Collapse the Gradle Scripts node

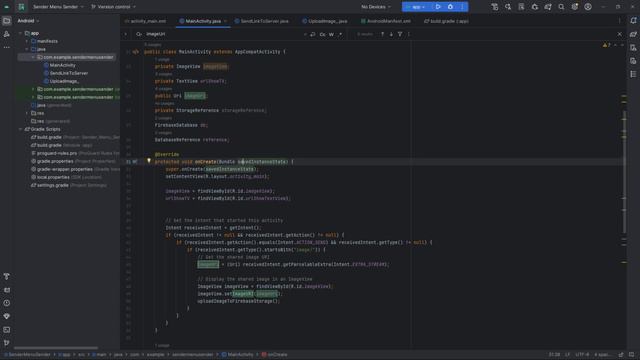click(x=20, y=129)
